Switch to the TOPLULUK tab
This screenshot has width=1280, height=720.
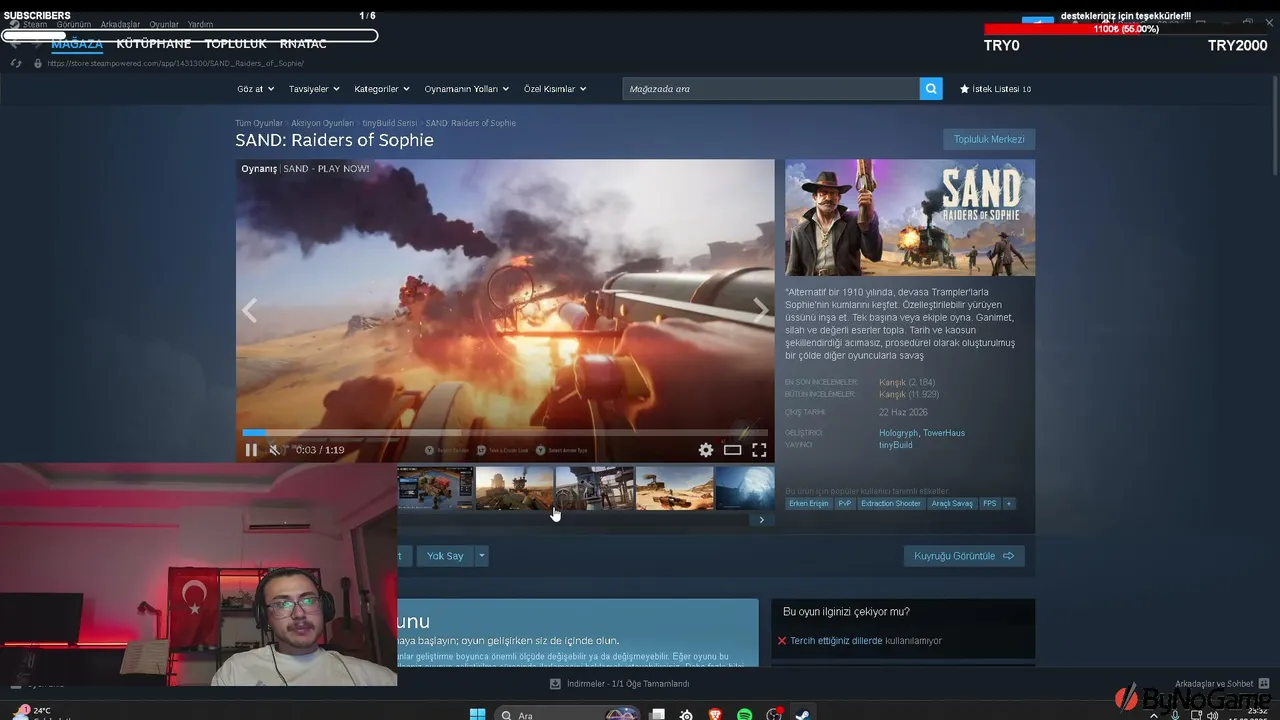[235, 44]
